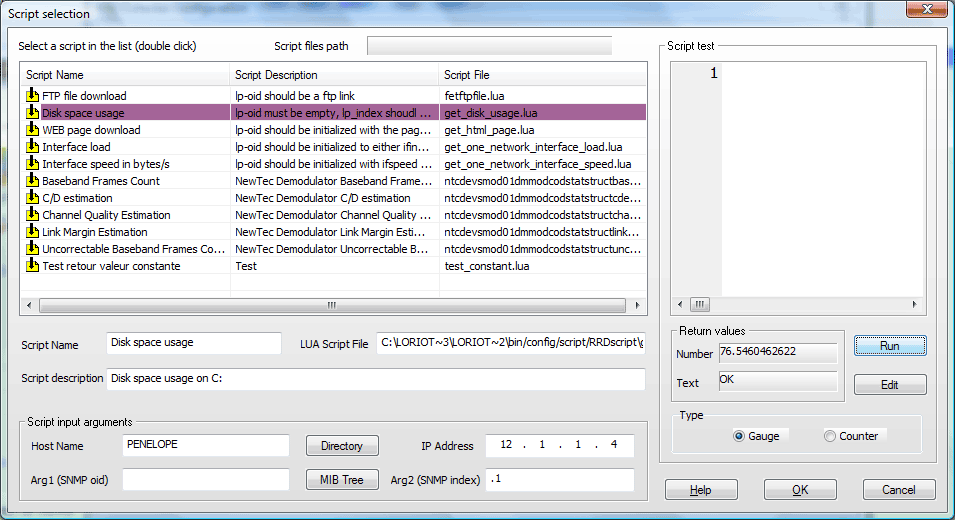Screen dimensions: 955x520
Task: Focus the Script files path field
Action: point(489,46)
